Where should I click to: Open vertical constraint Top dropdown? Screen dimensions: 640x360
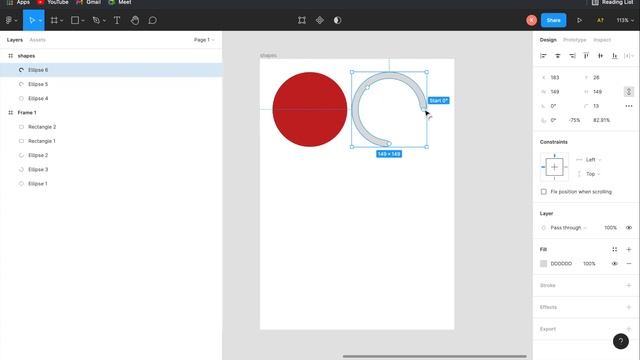[x=593, y=174]
